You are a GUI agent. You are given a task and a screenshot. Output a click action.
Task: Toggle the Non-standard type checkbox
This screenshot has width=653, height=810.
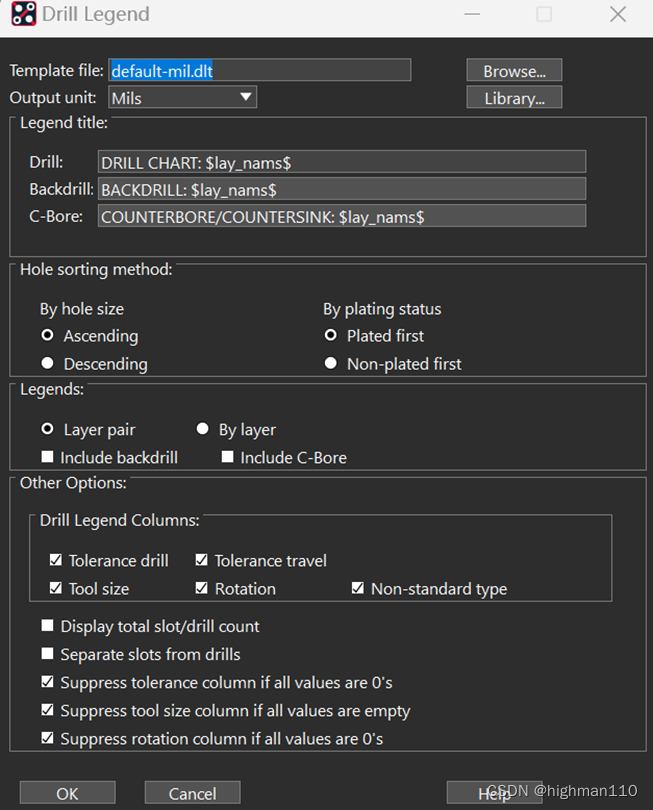pyautogui.click(x=358, y=589)
